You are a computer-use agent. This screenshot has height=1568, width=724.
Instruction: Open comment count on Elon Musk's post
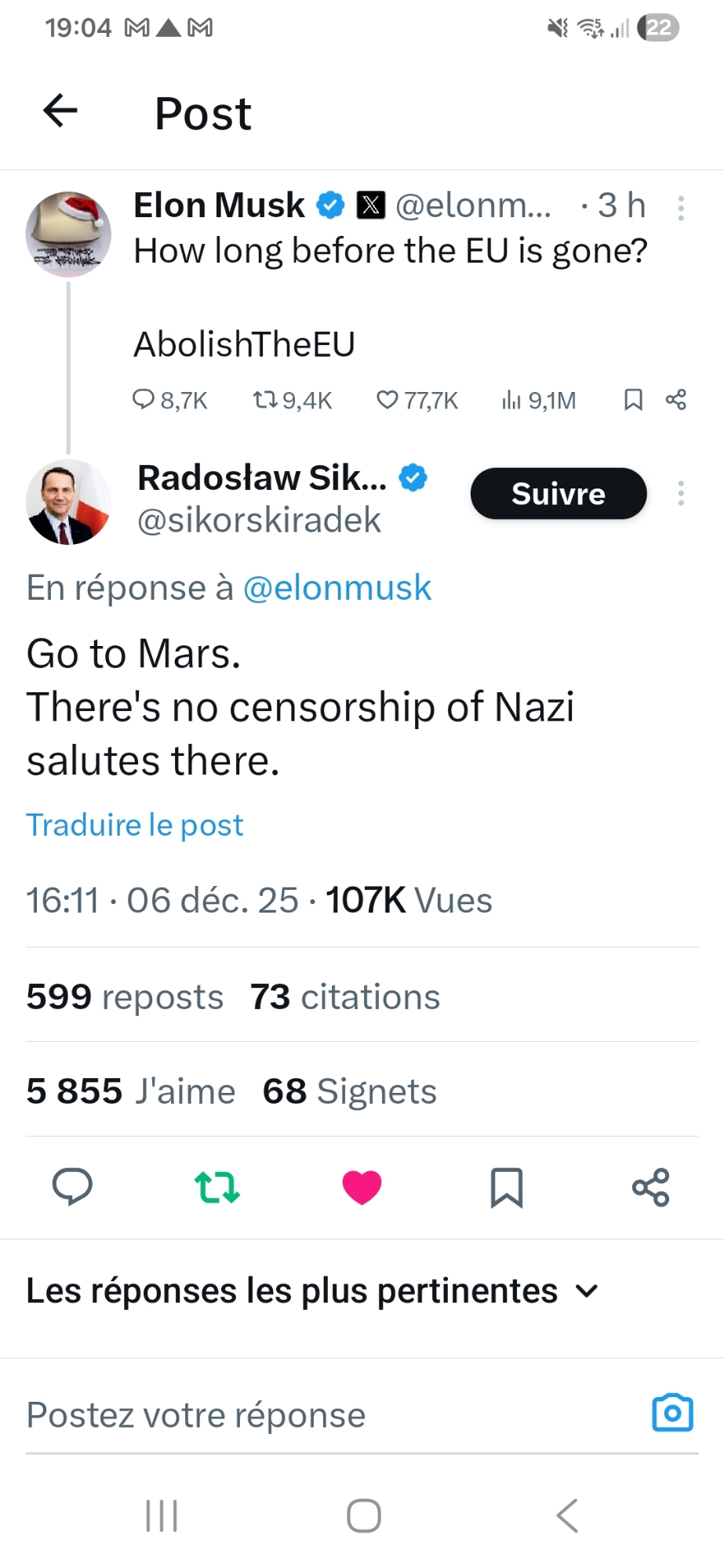coord(169,401)
